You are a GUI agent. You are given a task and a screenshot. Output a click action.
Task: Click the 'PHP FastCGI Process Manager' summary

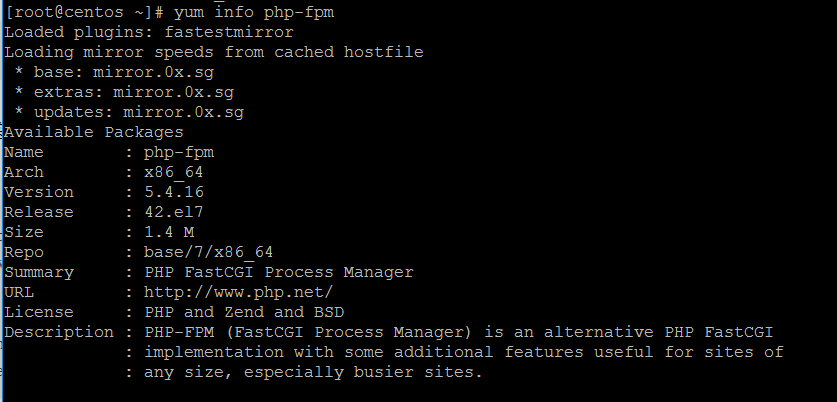pyautogui.click(x=279, y=272)
